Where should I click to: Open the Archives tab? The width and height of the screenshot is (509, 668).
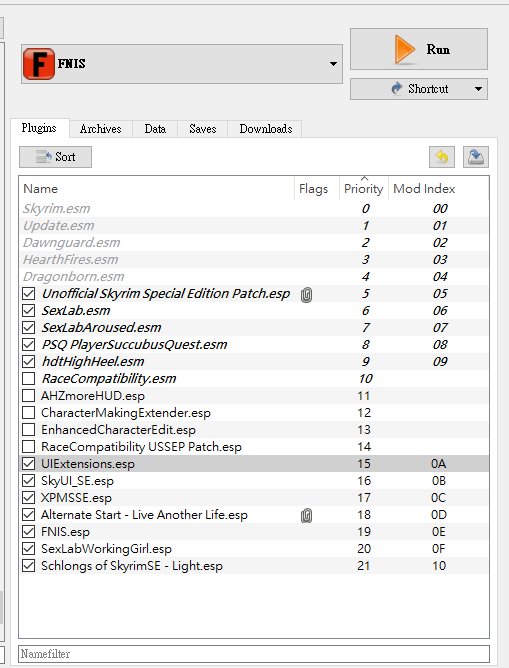101,129
